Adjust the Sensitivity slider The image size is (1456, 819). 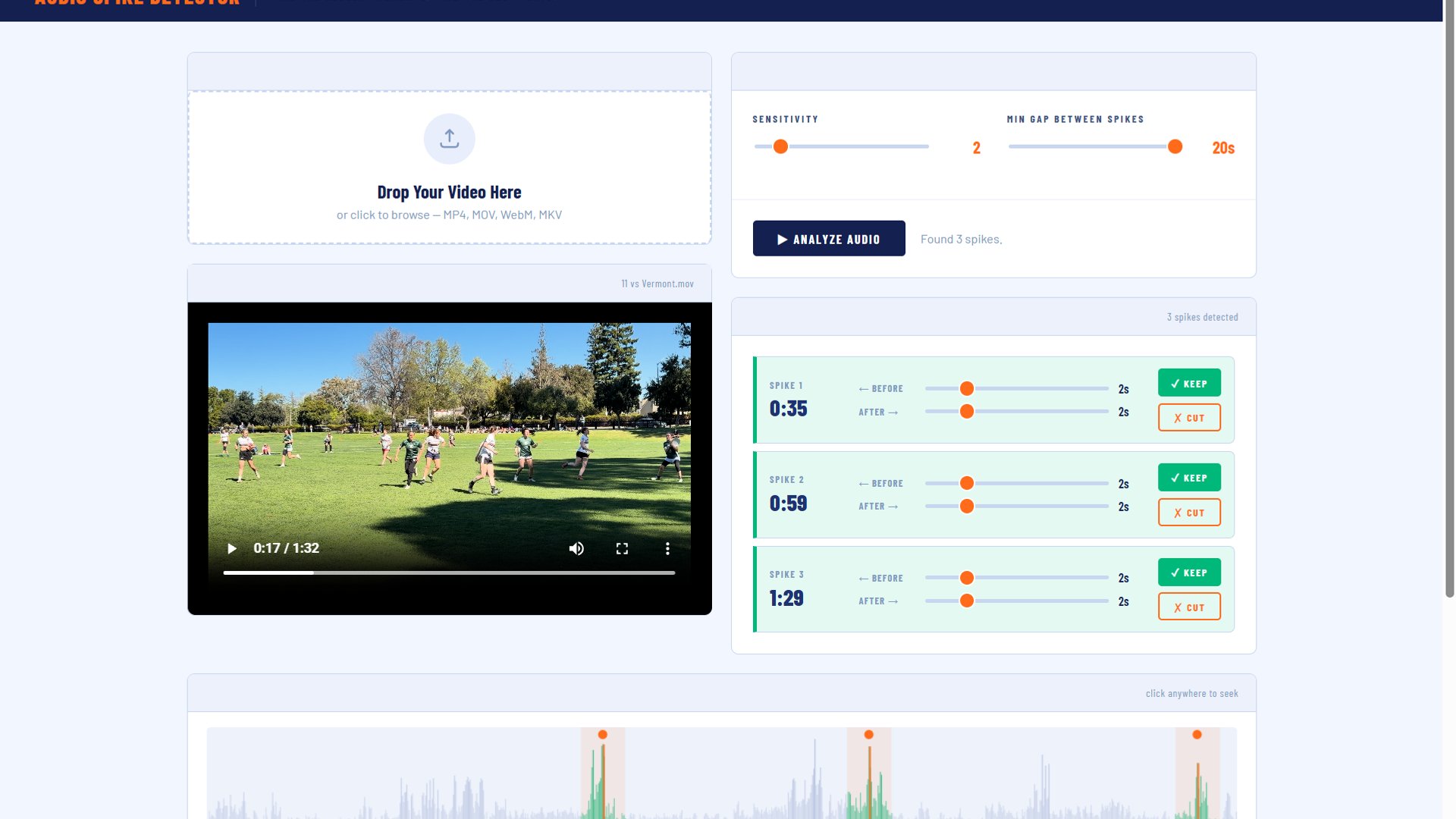point(842,146)
